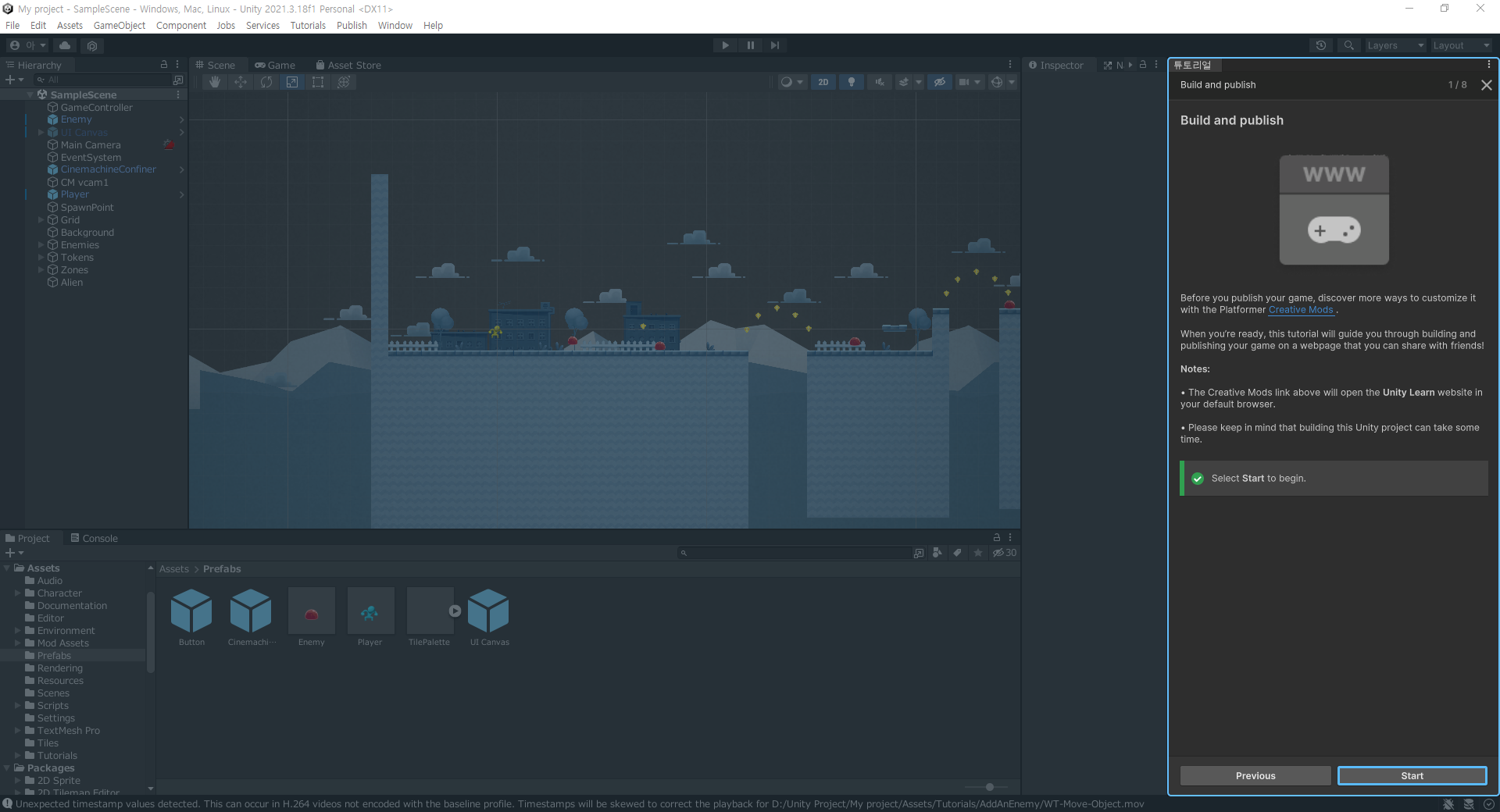Select the Enemy prefab thumbnail

pos(311,611)
